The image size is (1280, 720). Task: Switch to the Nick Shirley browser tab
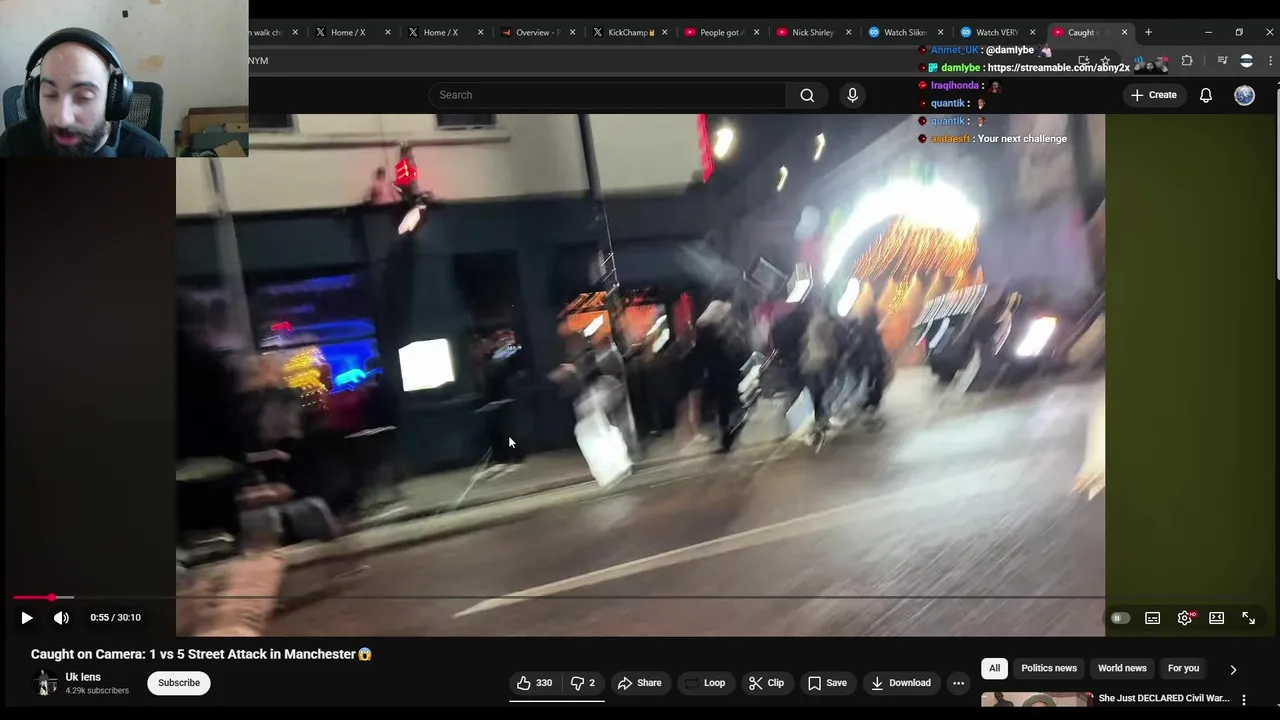pos(812,32)
